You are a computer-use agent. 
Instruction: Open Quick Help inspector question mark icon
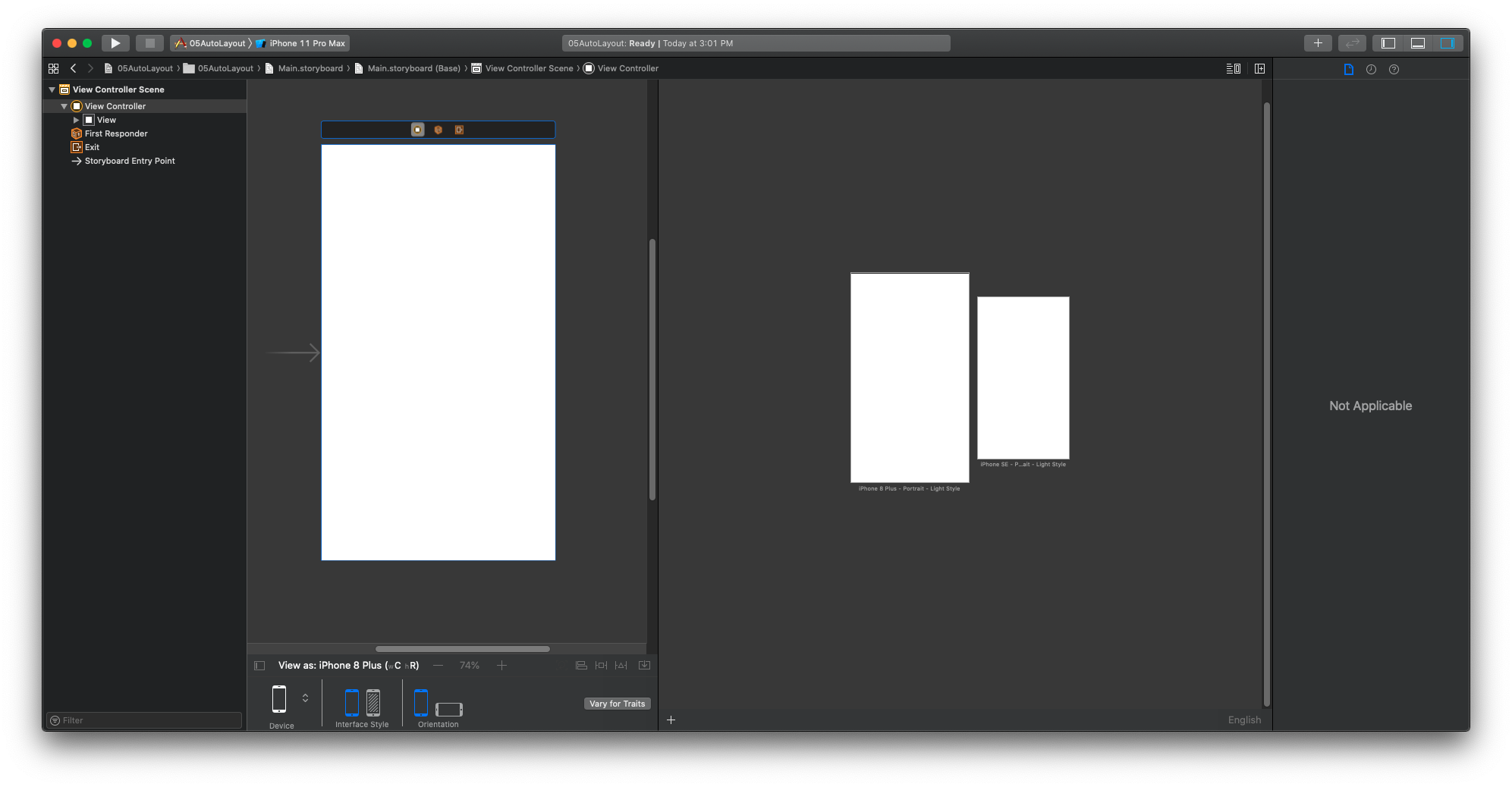(x=1394, y=69)
